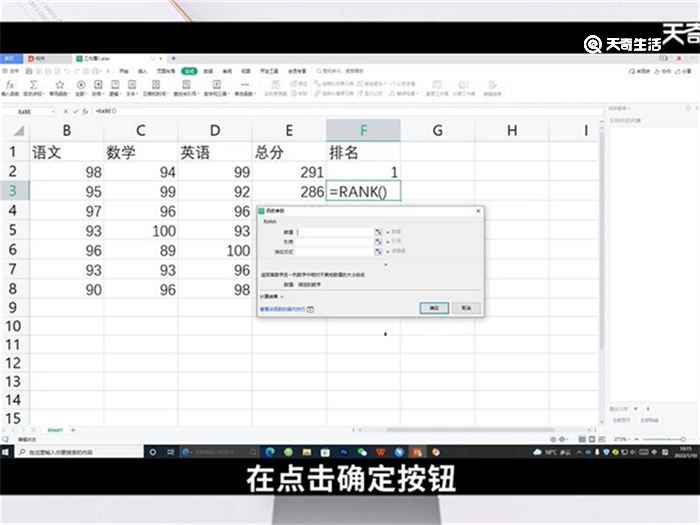
Task: Select cell with total 291
Action: click(x=289, y=172)
